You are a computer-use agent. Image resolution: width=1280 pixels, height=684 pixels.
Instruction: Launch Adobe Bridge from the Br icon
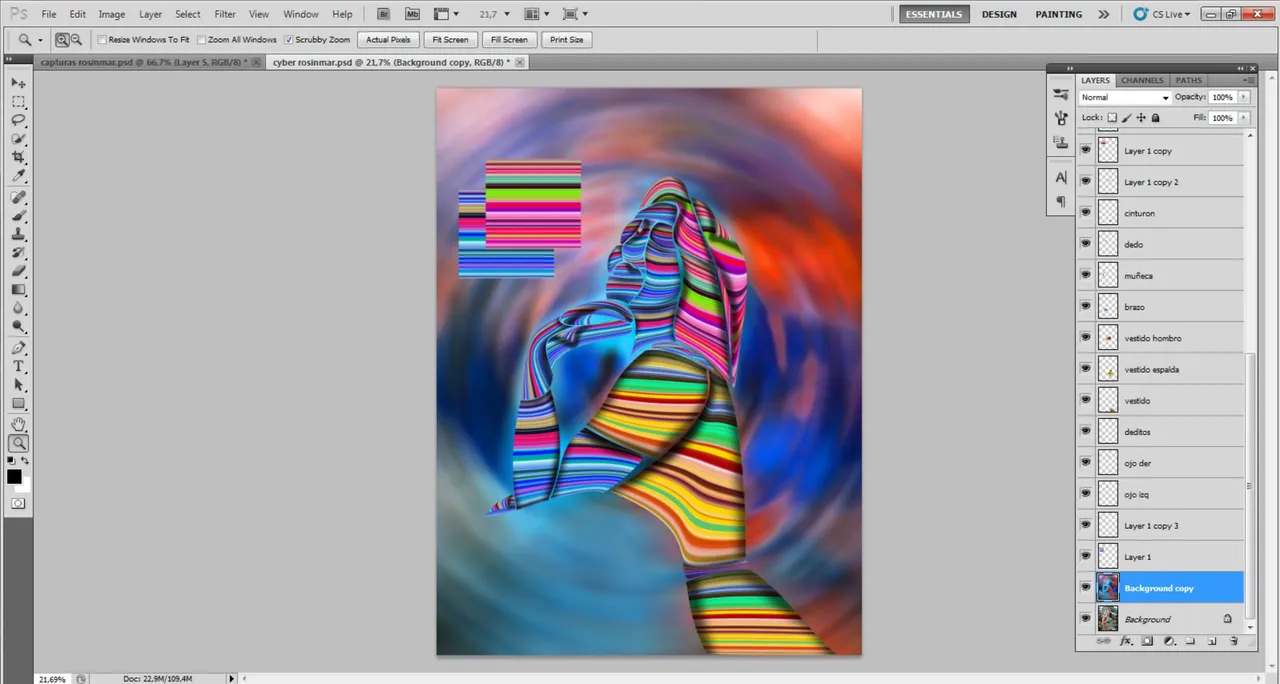coord(384,14)
